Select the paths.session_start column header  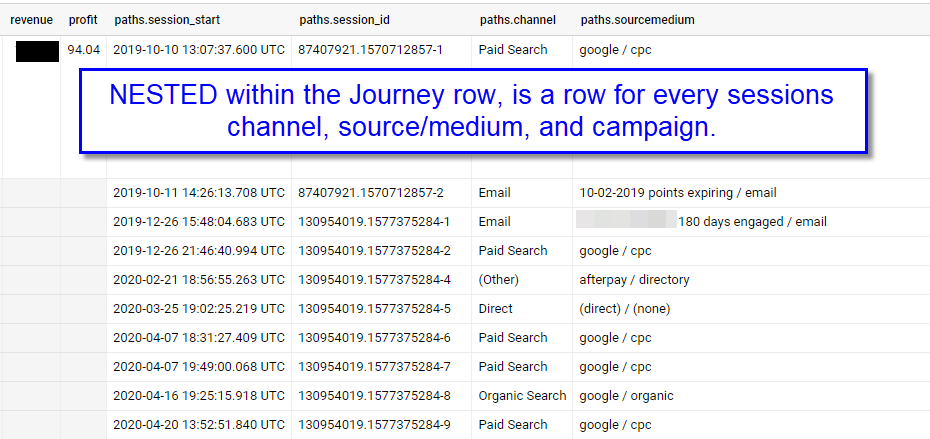pyautogui.click(x=167, y=20)
